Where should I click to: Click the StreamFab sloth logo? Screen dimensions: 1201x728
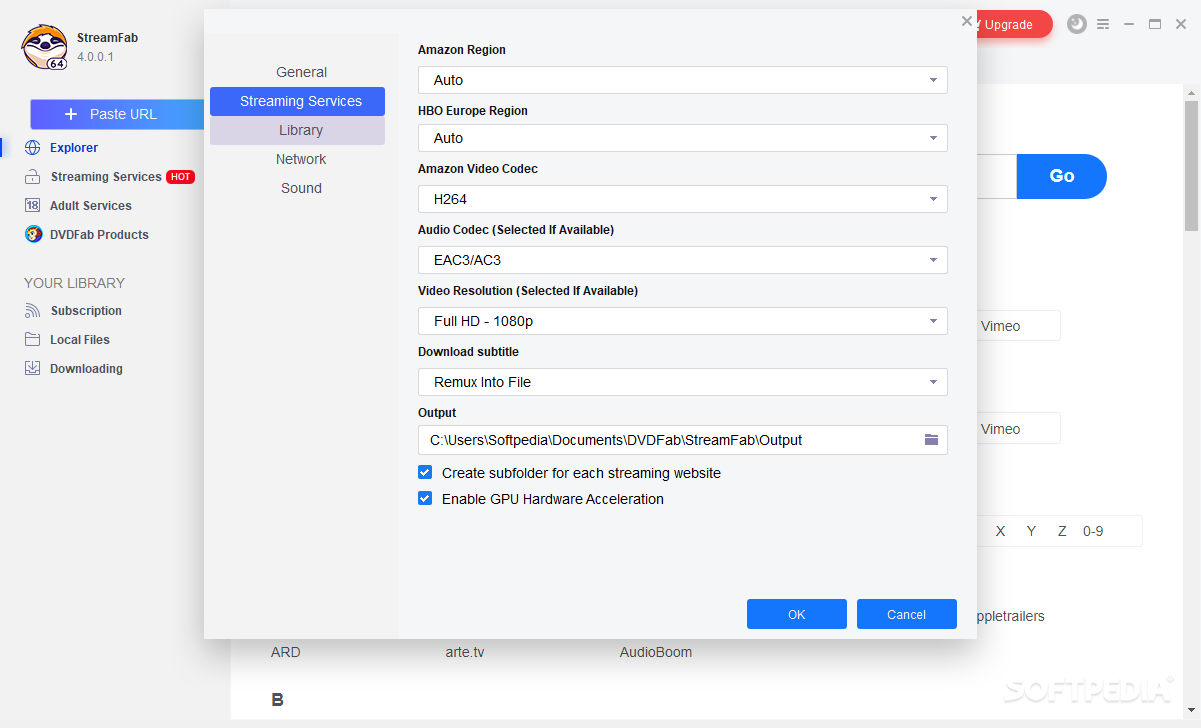click(45, 47)
